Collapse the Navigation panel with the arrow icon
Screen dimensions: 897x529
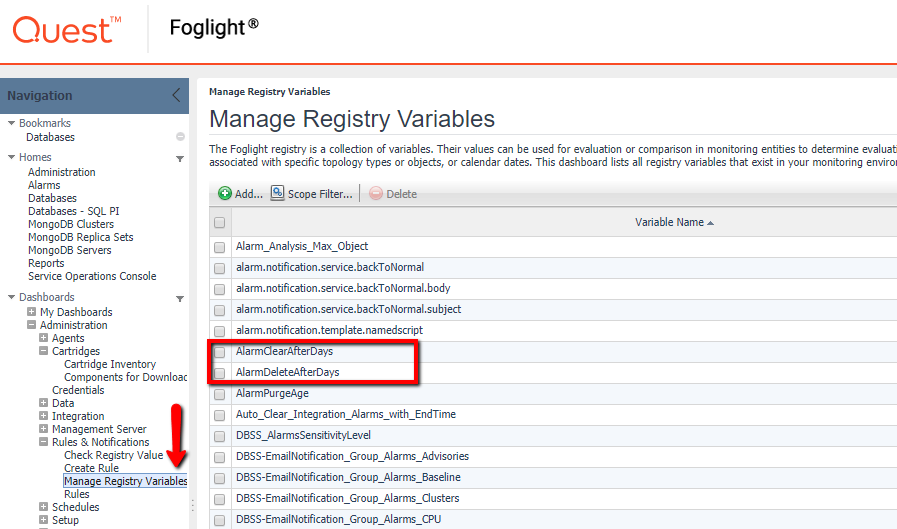pyautogui.click(x=176, y=95)
